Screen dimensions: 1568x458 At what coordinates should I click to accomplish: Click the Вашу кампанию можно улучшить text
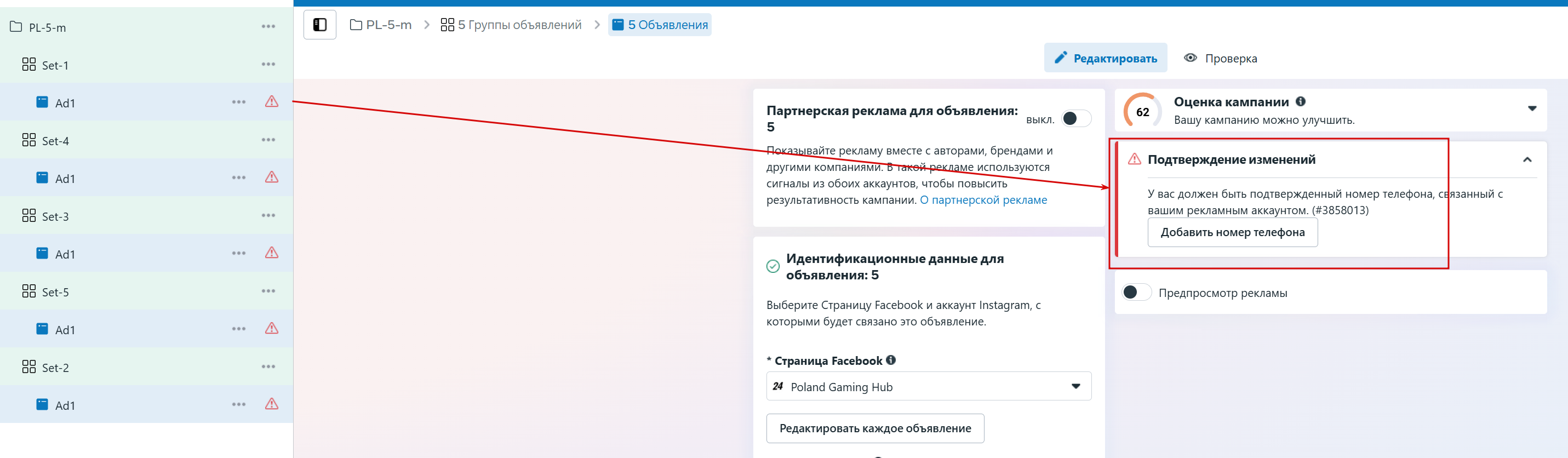click(1264, 120)
